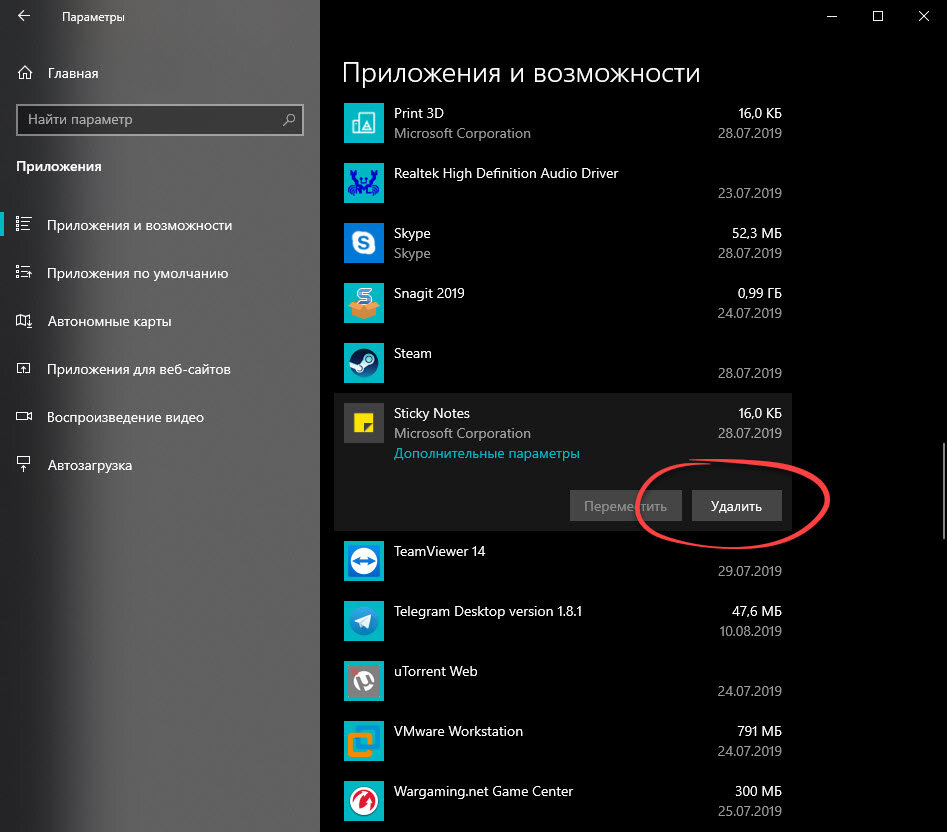Image resolution: width=947 pixels, height=832 pixels.
Task: Click the 300 МБ size of Wargaming
Action: (758, 791)
